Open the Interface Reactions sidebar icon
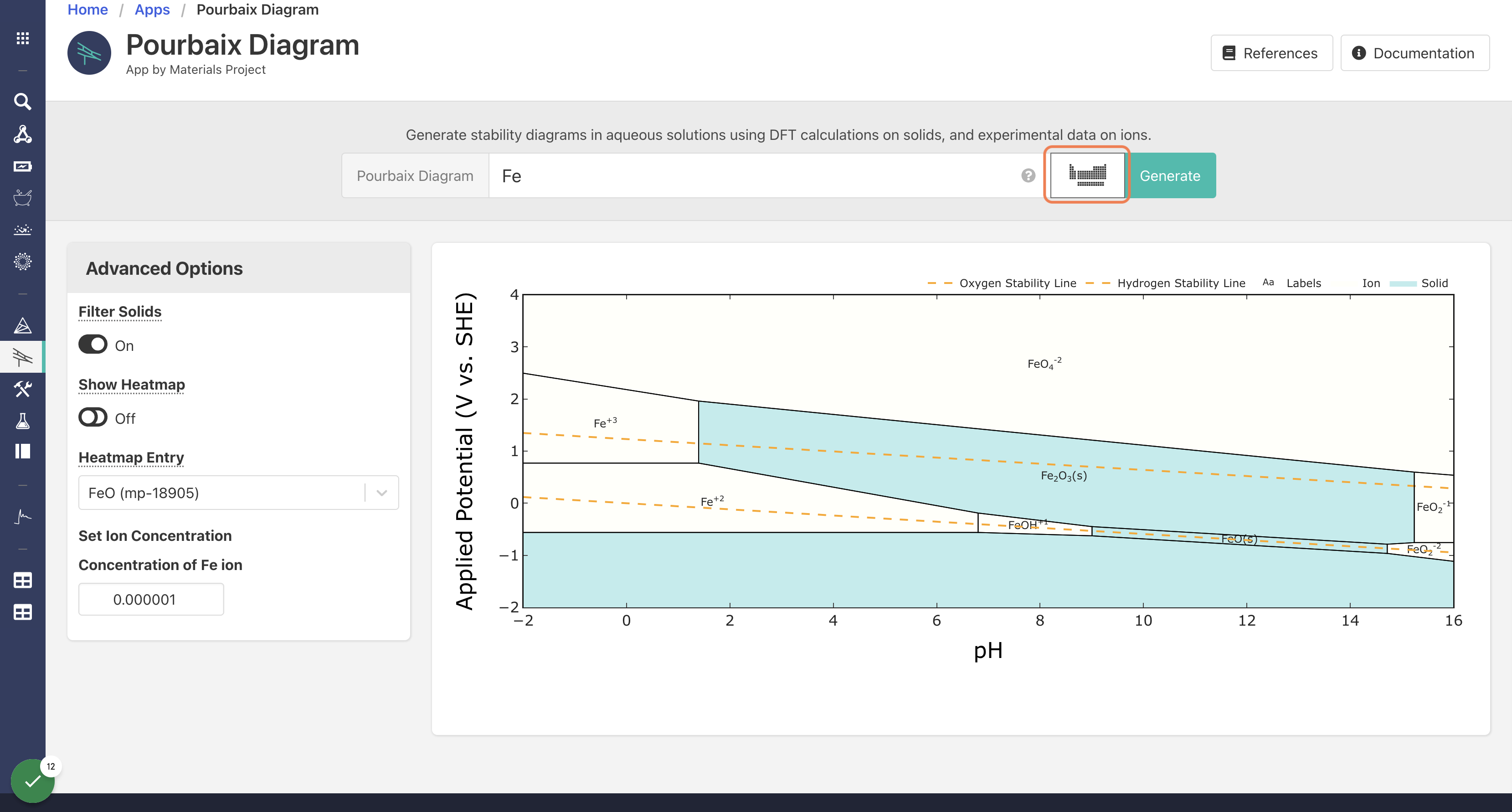 click(22, 451)
